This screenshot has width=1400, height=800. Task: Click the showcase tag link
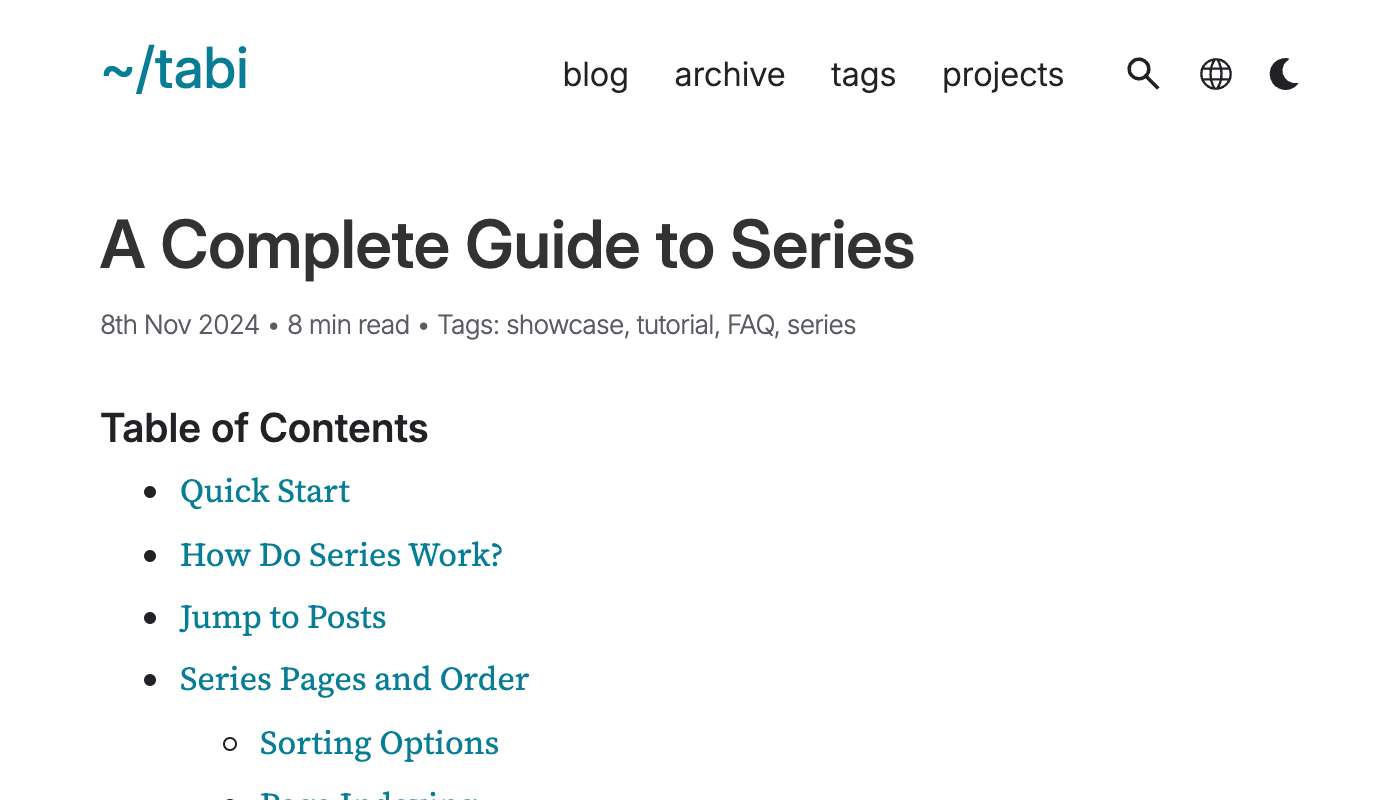click(565, 325)
